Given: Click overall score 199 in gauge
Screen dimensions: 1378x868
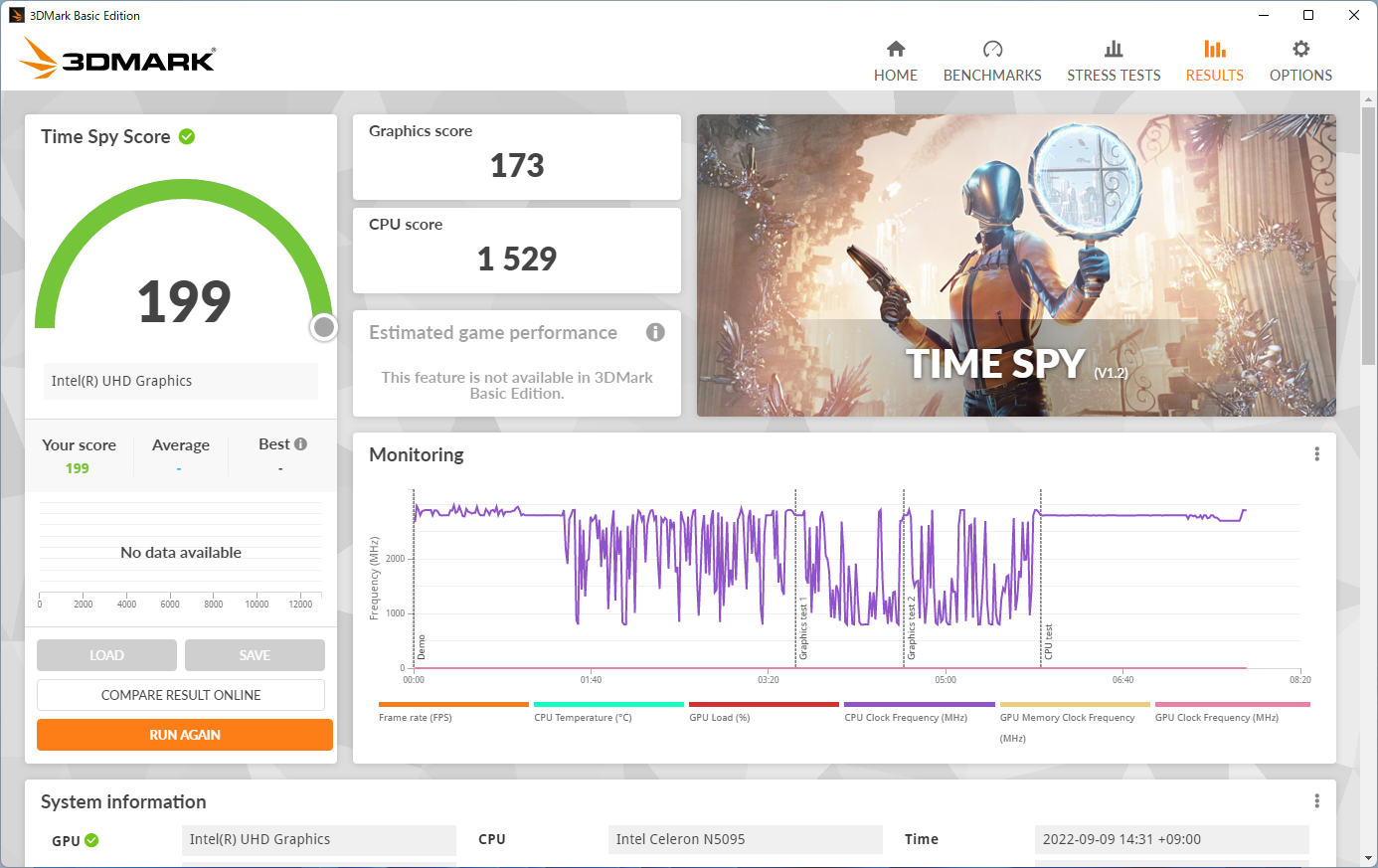Looking at the screenshot, I should point(184,301).
